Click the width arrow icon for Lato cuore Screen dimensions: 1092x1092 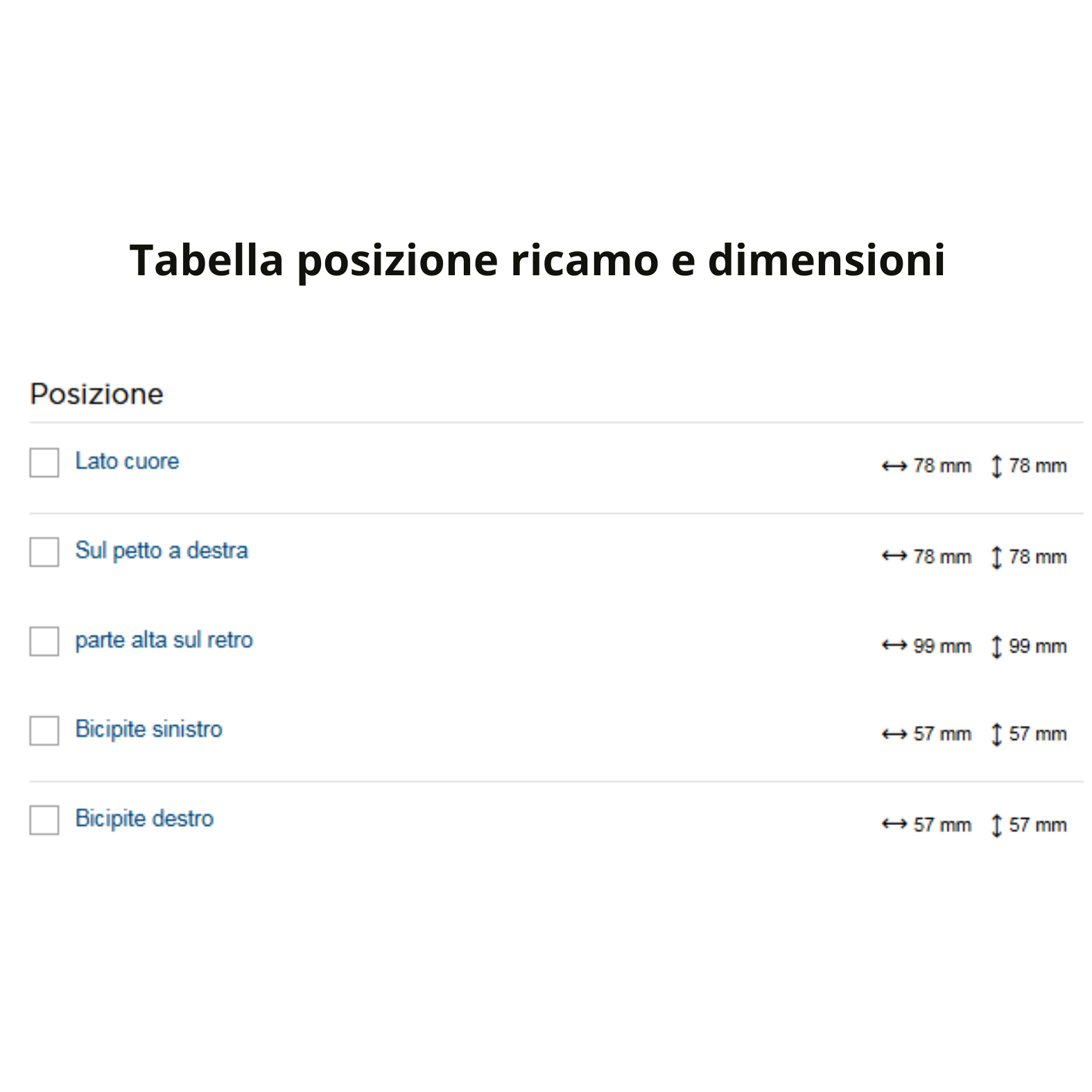(894, 467)
